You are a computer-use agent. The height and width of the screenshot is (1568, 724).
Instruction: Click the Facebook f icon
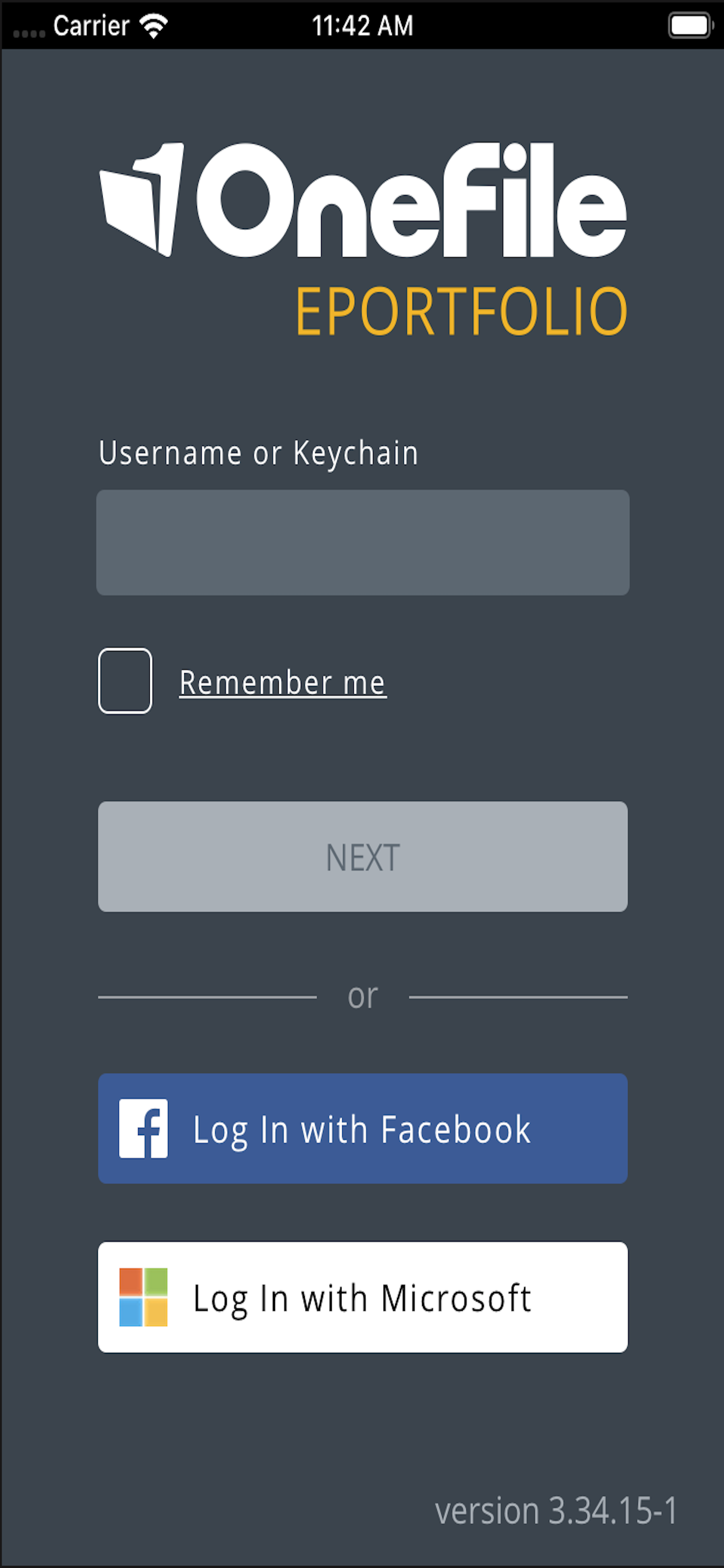(x=143, y=1128)
